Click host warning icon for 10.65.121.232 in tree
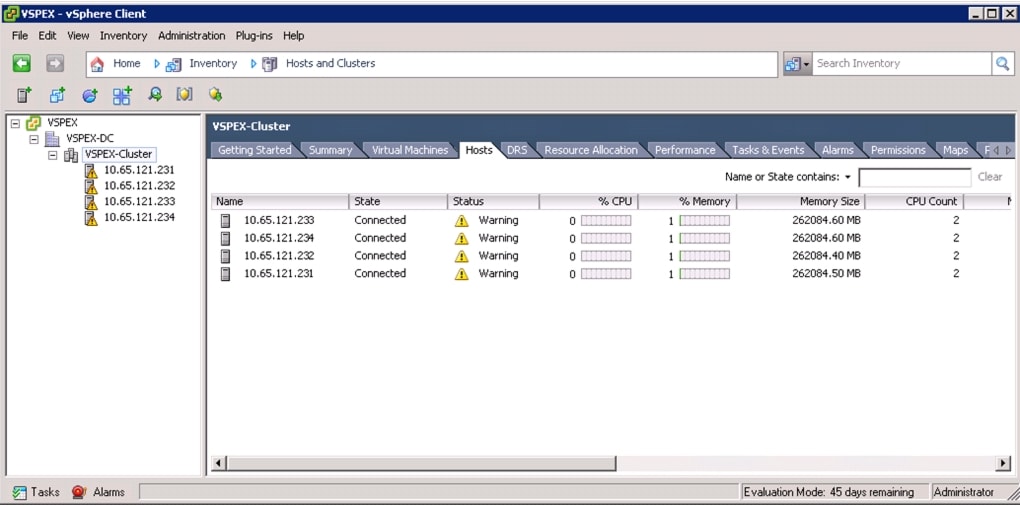This screenshot has height=507, width=1020. pyautogui.click(x=90, y=186)
